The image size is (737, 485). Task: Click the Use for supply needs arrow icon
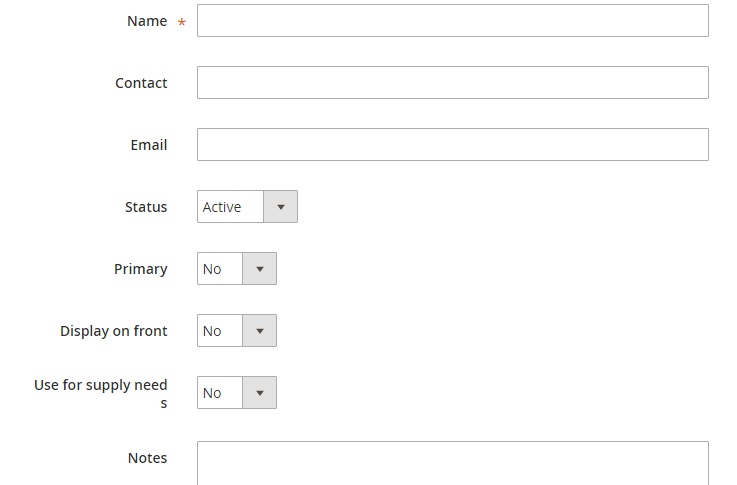pyautogui.click(x=259, y=393)
